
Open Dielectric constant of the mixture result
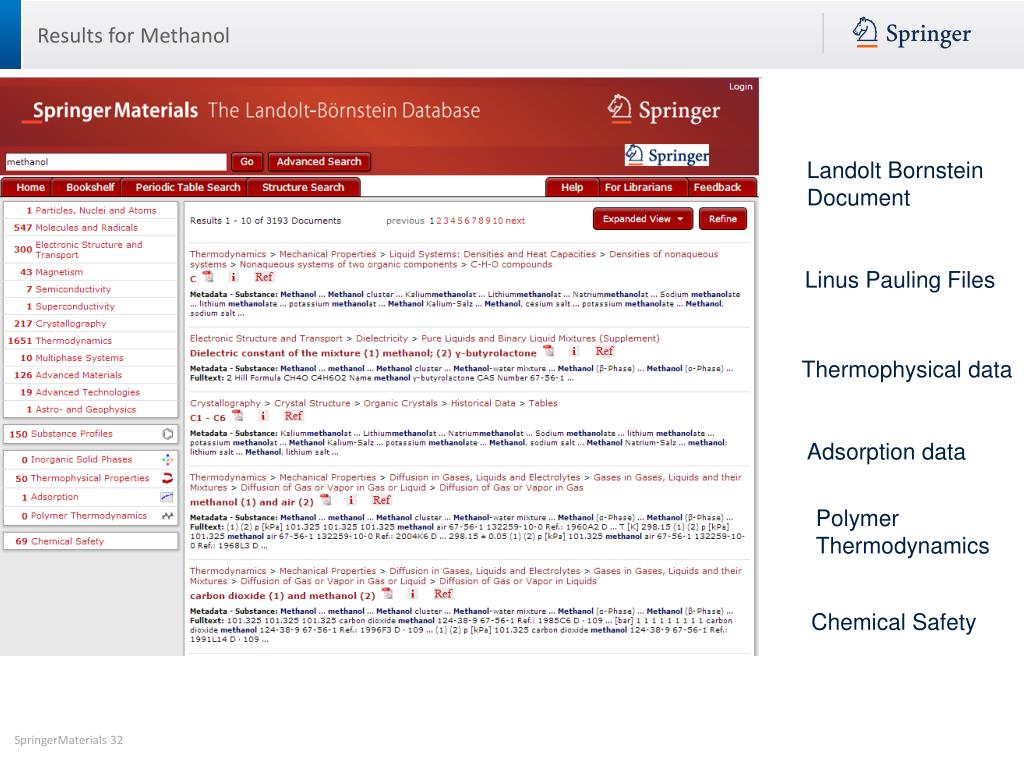coord(363,353)
